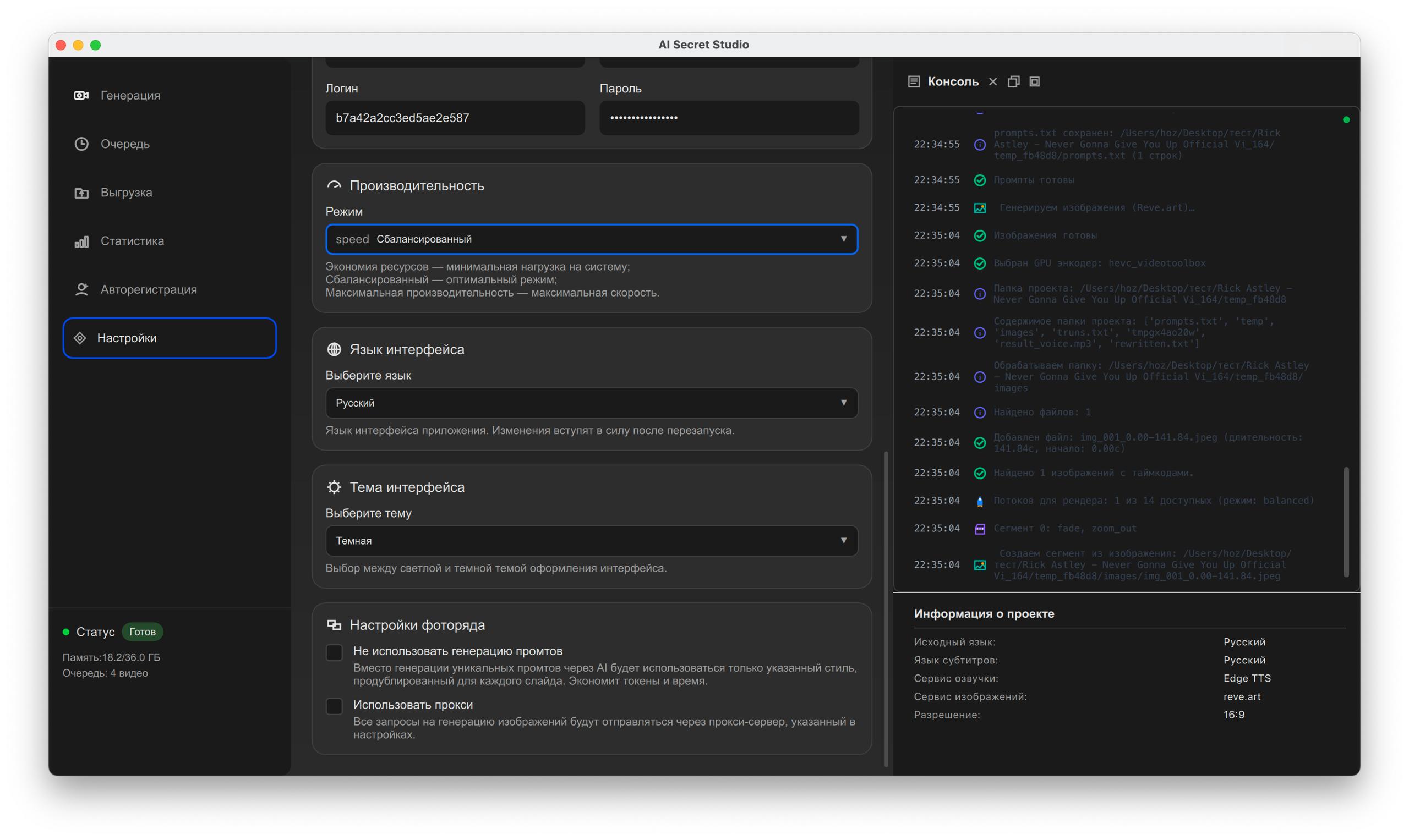
Task: Click the Выгрузка upload folder icon
Action: [x=81, y=193]
